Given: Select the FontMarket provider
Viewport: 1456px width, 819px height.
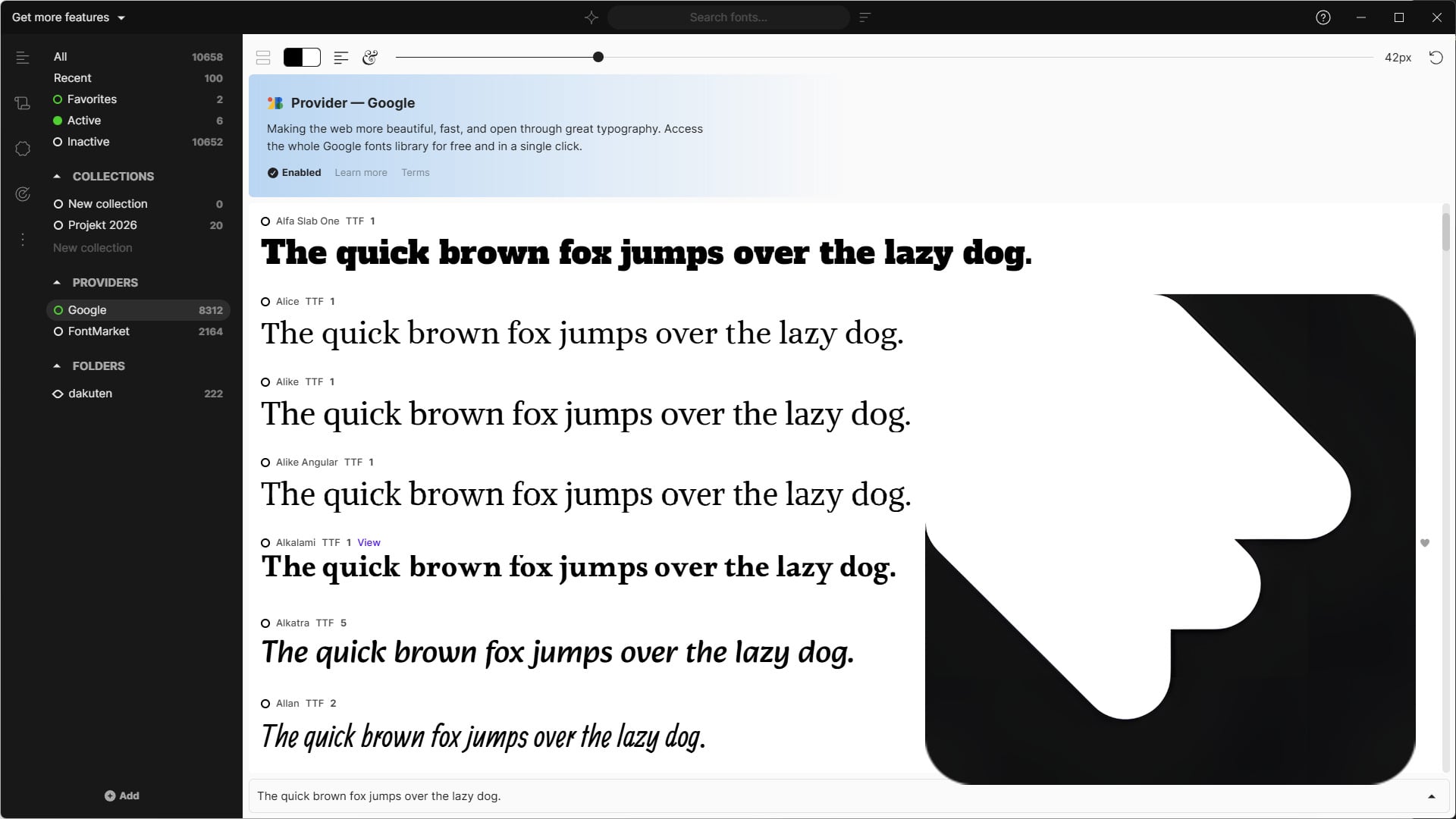Looking at the screenshot, I should 99,331.
